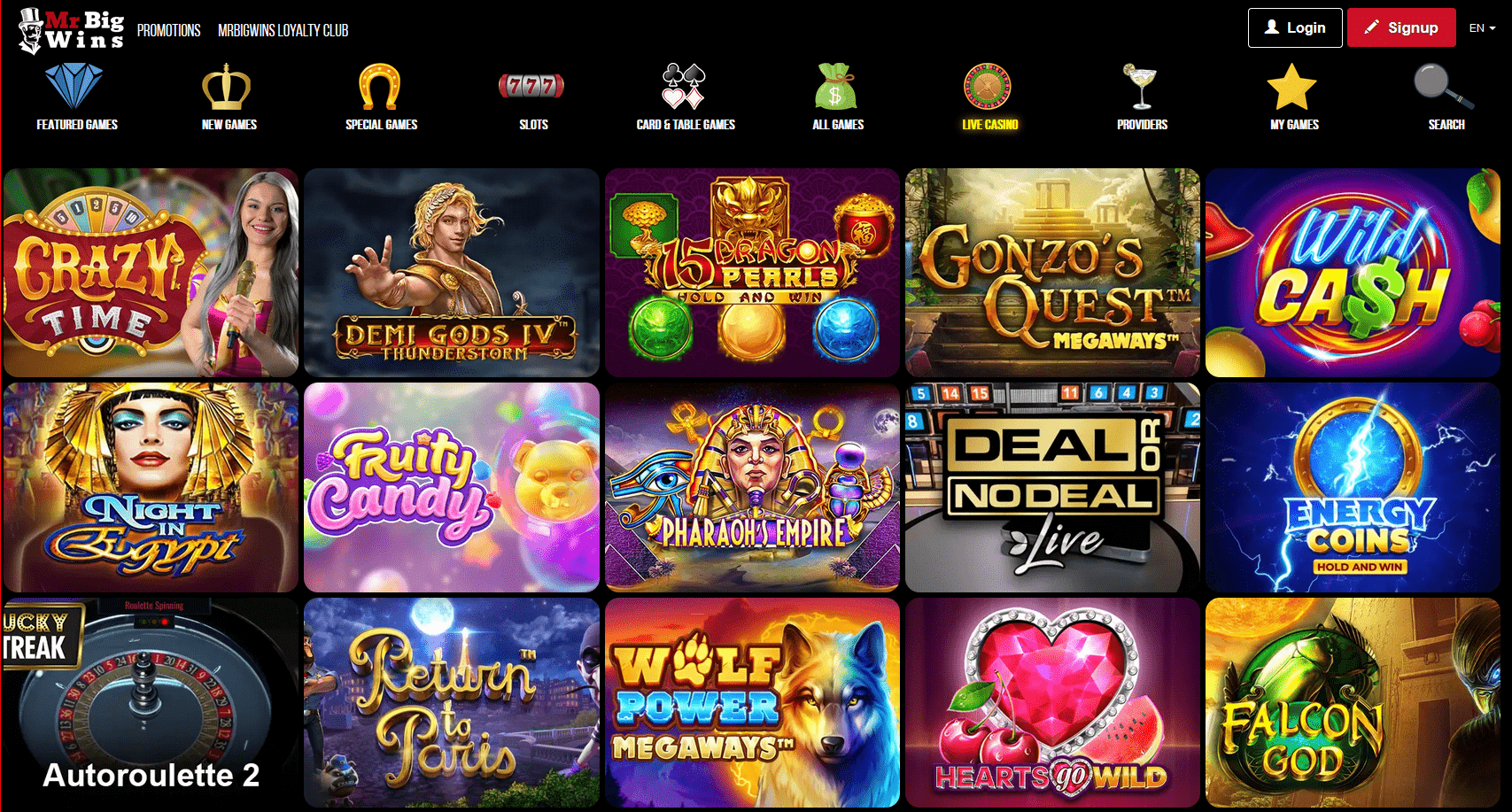Open Providers cocktail glass icon

click(x=1140, y=87)
